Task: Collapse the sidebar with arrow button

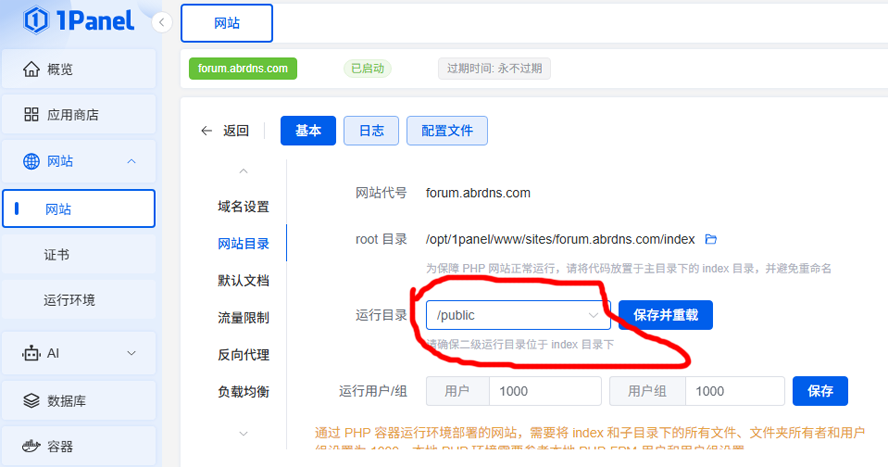Action: coord(163,22)
